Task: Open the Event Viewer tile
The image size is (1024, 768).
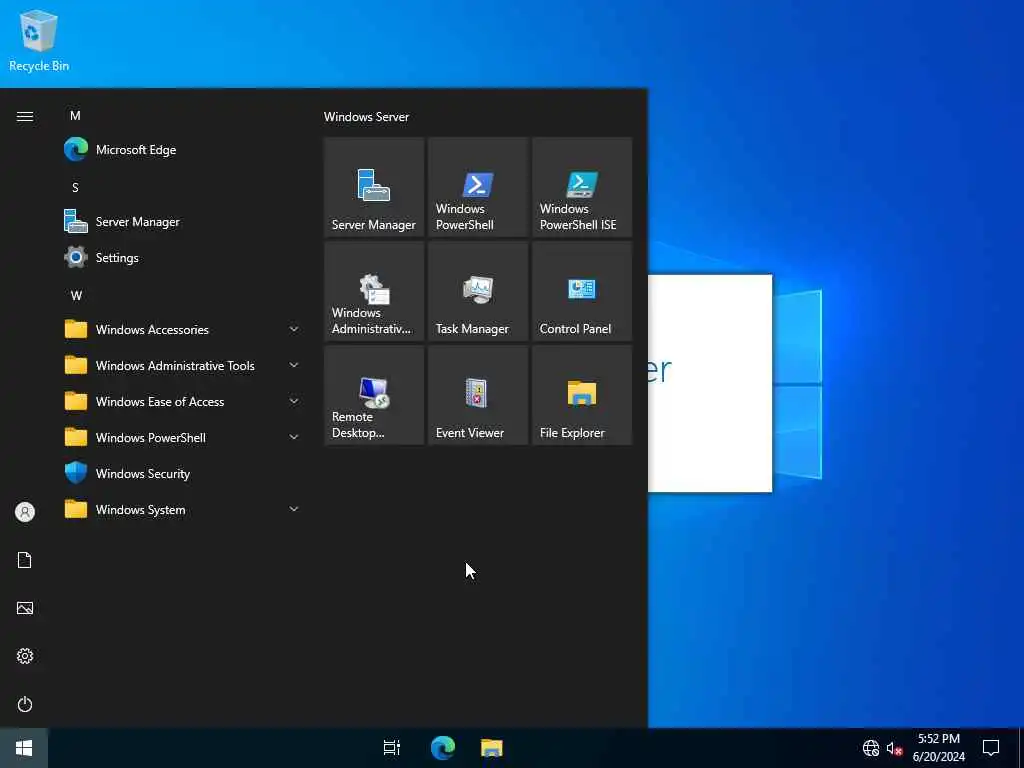Action: [x=478, y=395]
